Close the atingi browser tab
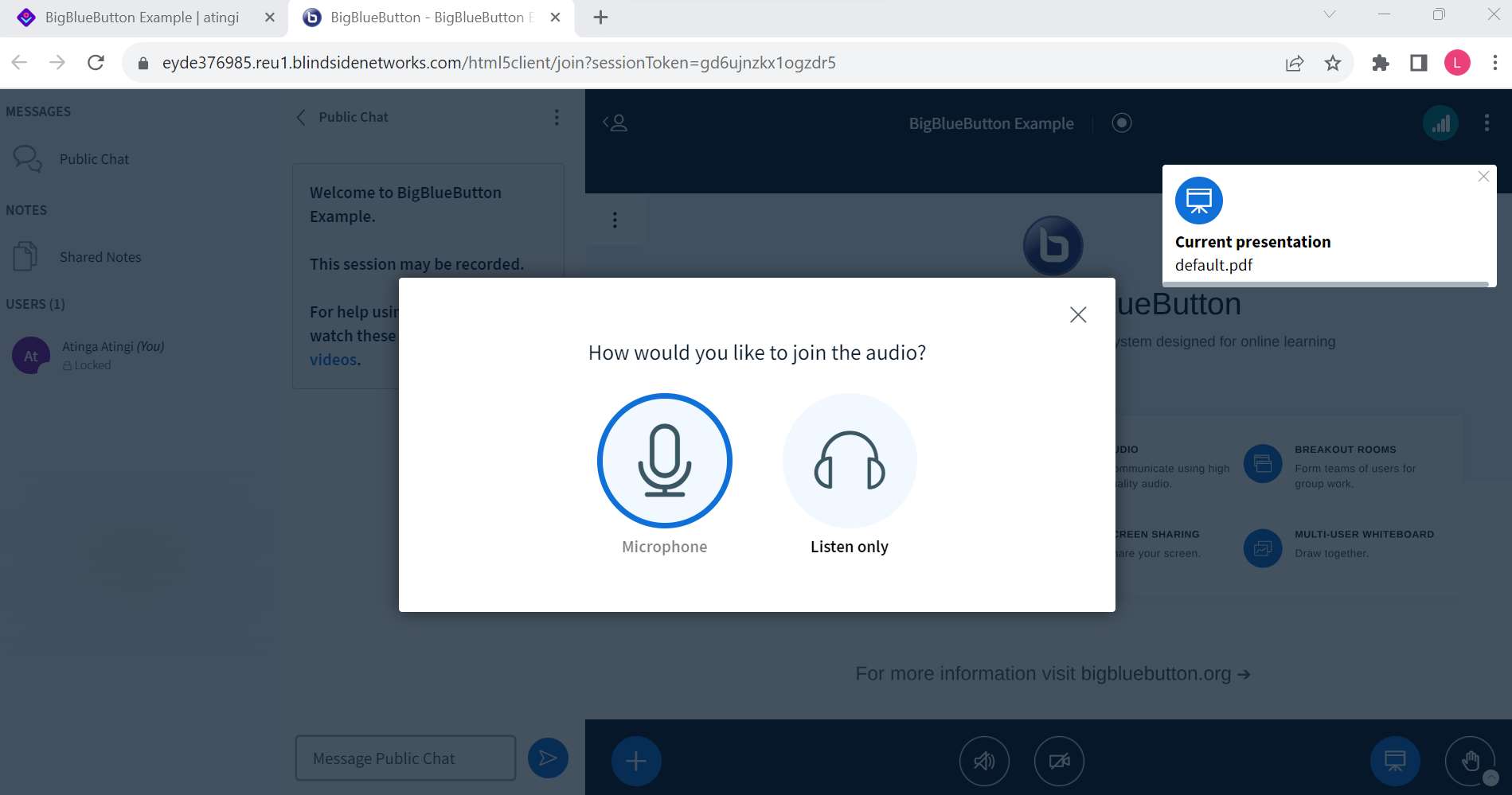The height and width of the screenshot is (795, 1512). pyautogui.click(x=270, y=18)
